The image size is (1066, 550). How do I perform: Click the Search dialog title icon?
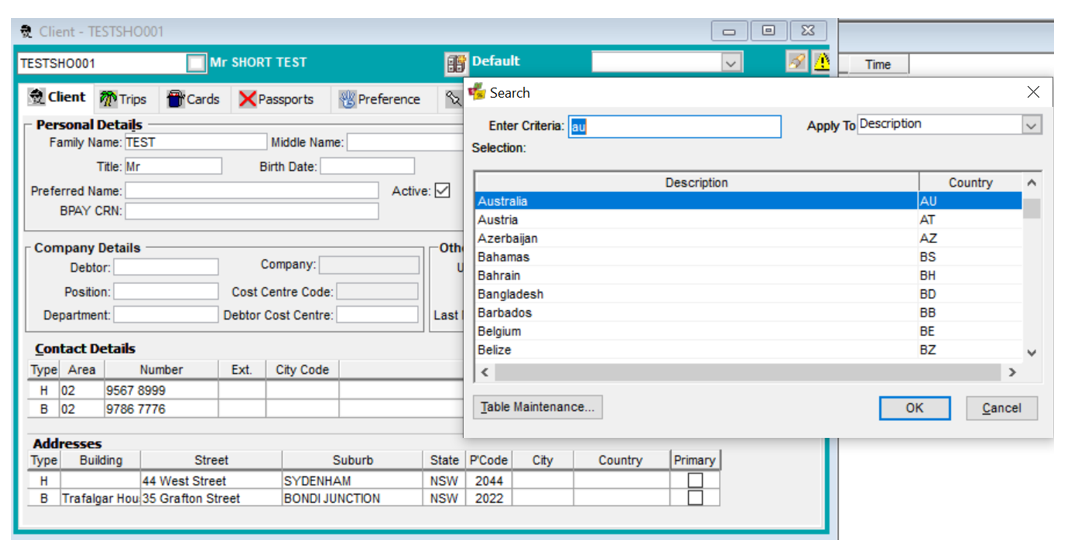477,92
